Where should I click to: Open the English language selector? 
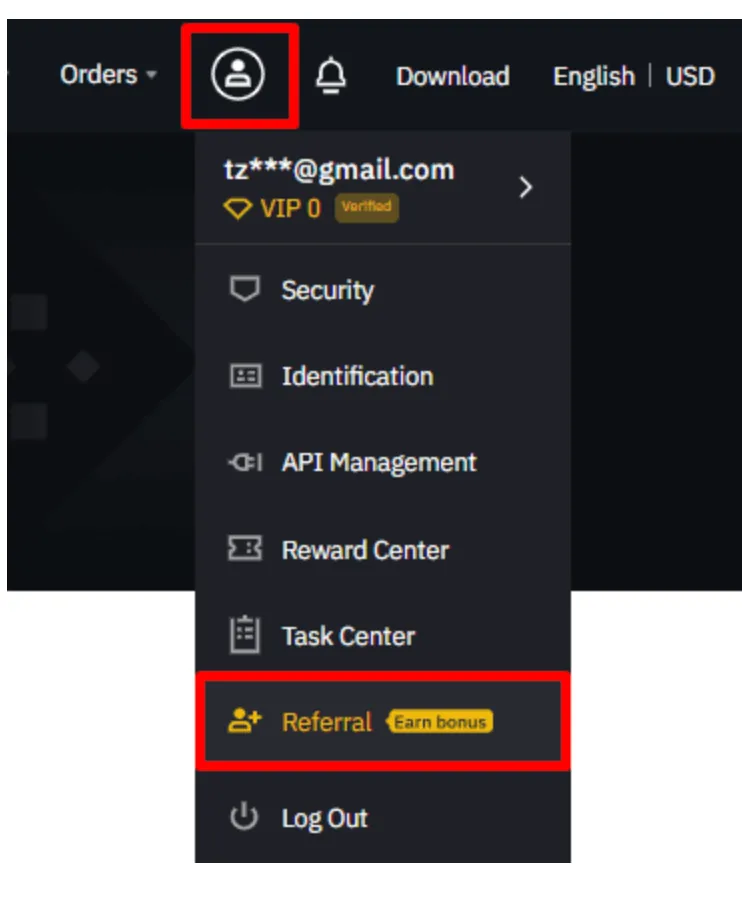(x=594, y=76)
